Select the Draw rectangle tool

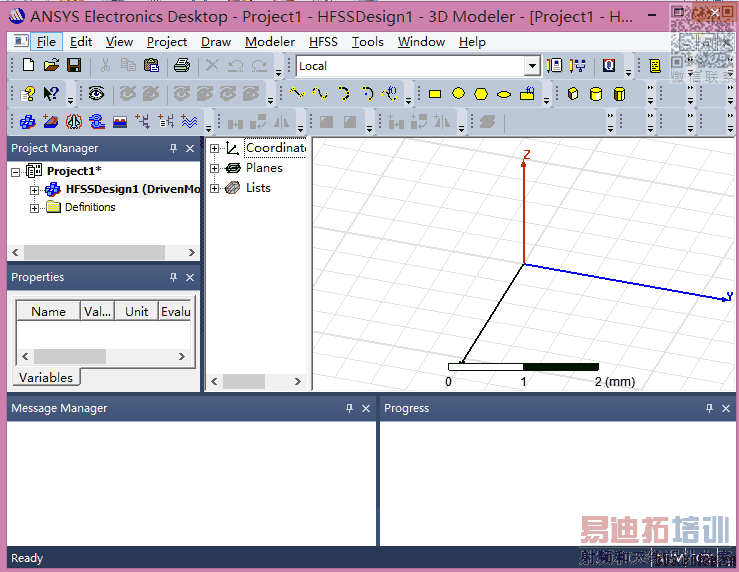(435, 94)
